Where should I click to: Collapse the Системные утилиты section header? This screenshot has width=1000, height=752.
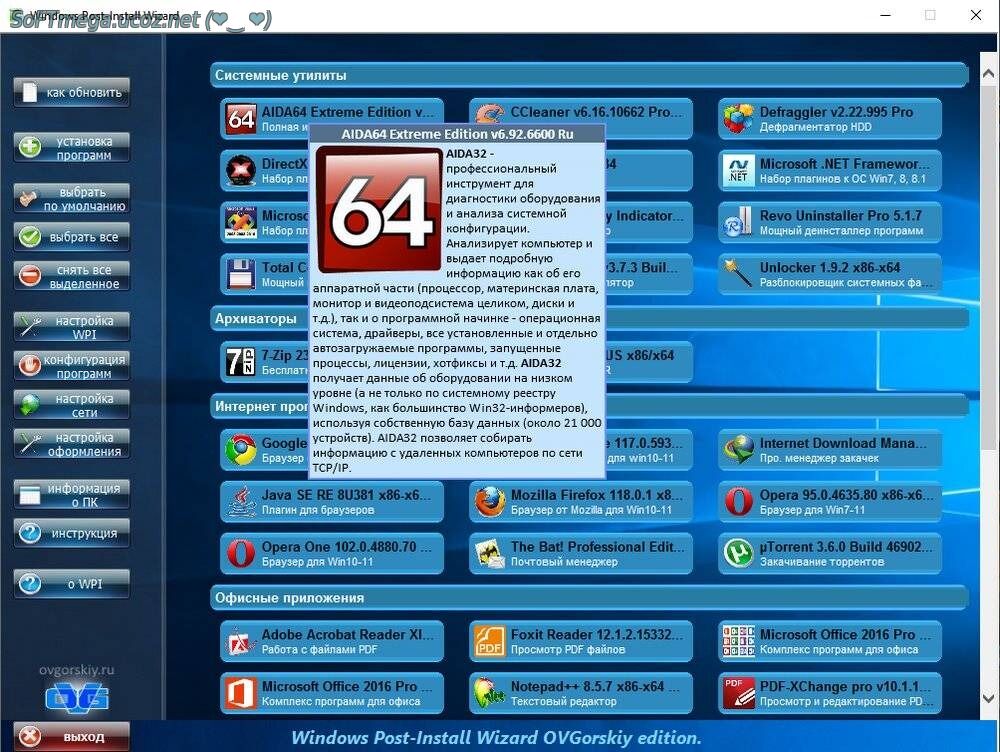pos(588,75)
